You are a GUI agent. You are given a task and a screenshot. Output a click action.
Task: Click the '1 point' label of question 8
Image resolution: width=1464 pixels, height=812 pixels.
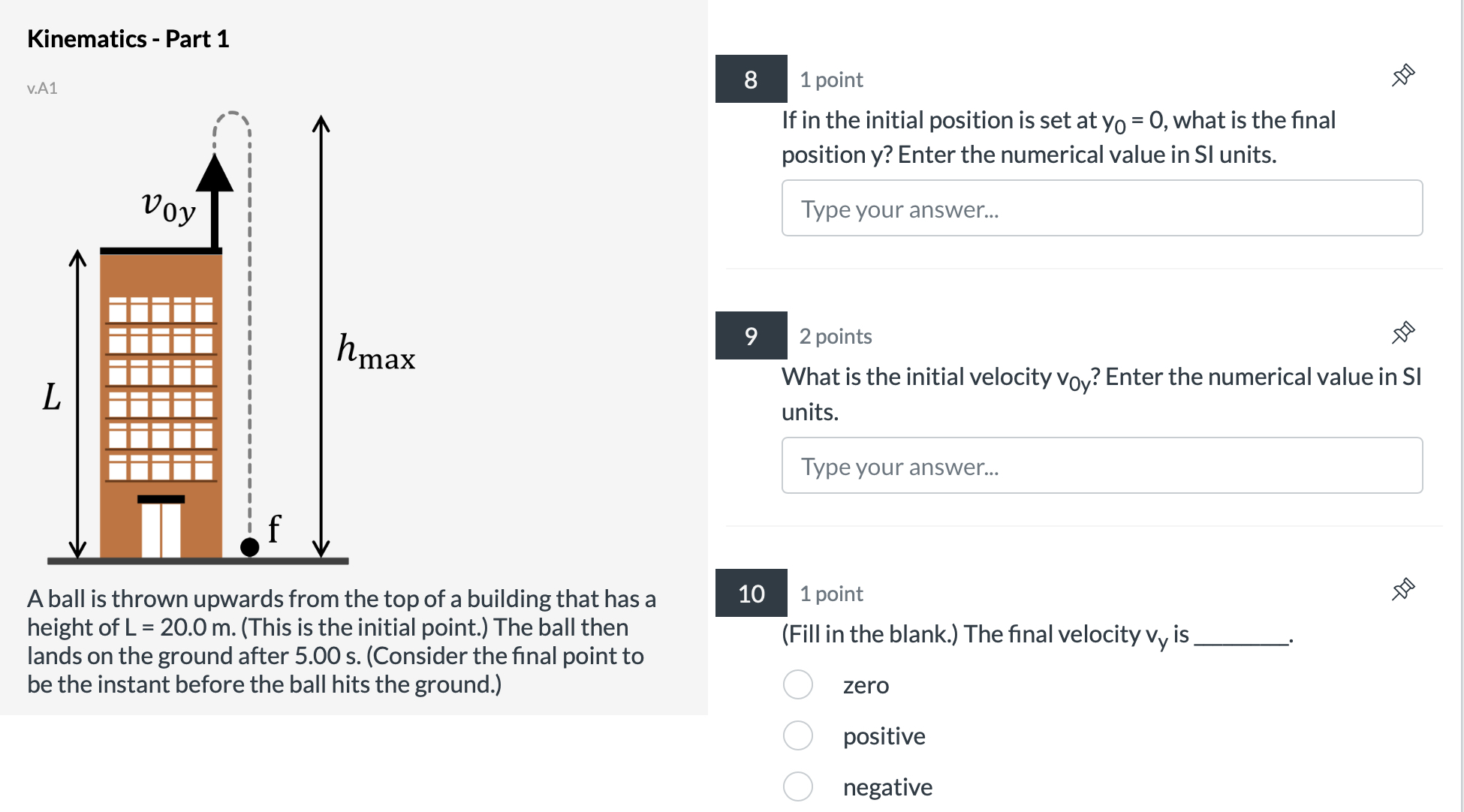[x=831, y=80]
